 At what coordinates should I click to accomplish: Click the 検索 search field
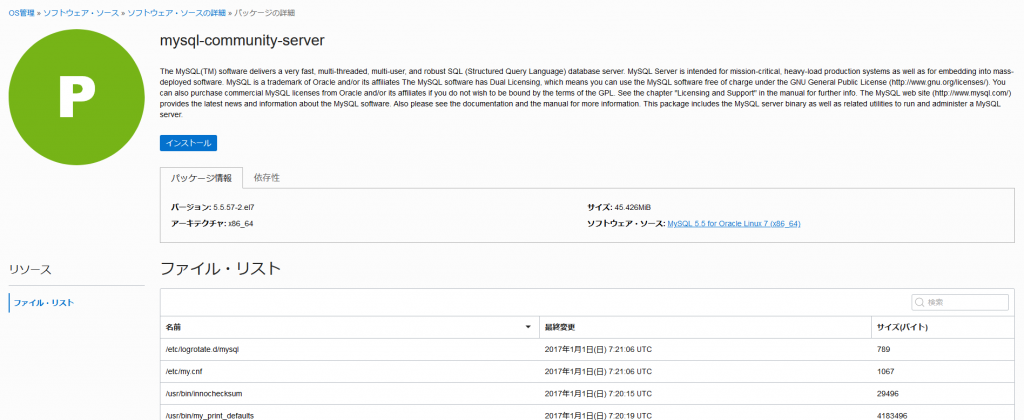click(960, 302)
